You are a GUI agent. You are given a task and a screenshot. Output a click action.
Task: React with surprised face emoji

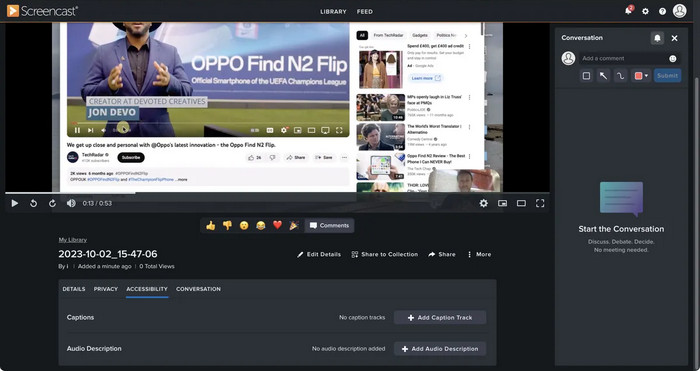[x=244, y=225]
